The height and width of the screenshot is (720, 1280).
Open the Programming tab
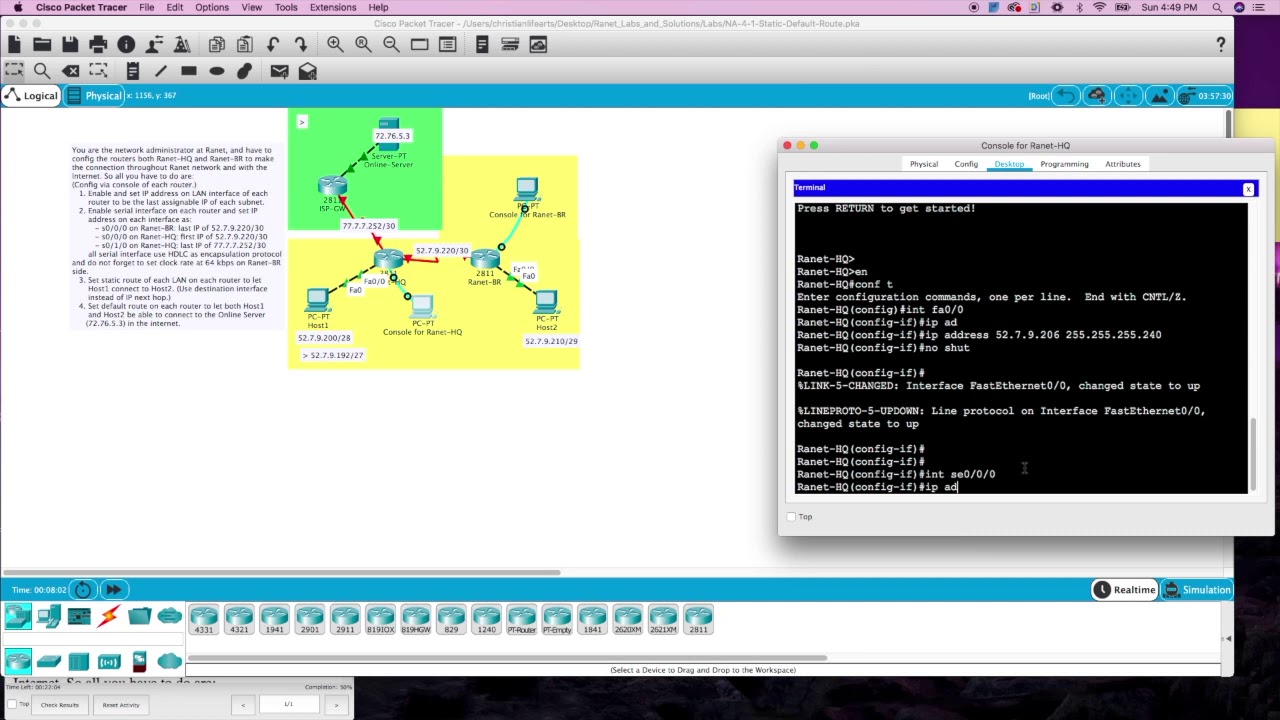[1064, 164]
